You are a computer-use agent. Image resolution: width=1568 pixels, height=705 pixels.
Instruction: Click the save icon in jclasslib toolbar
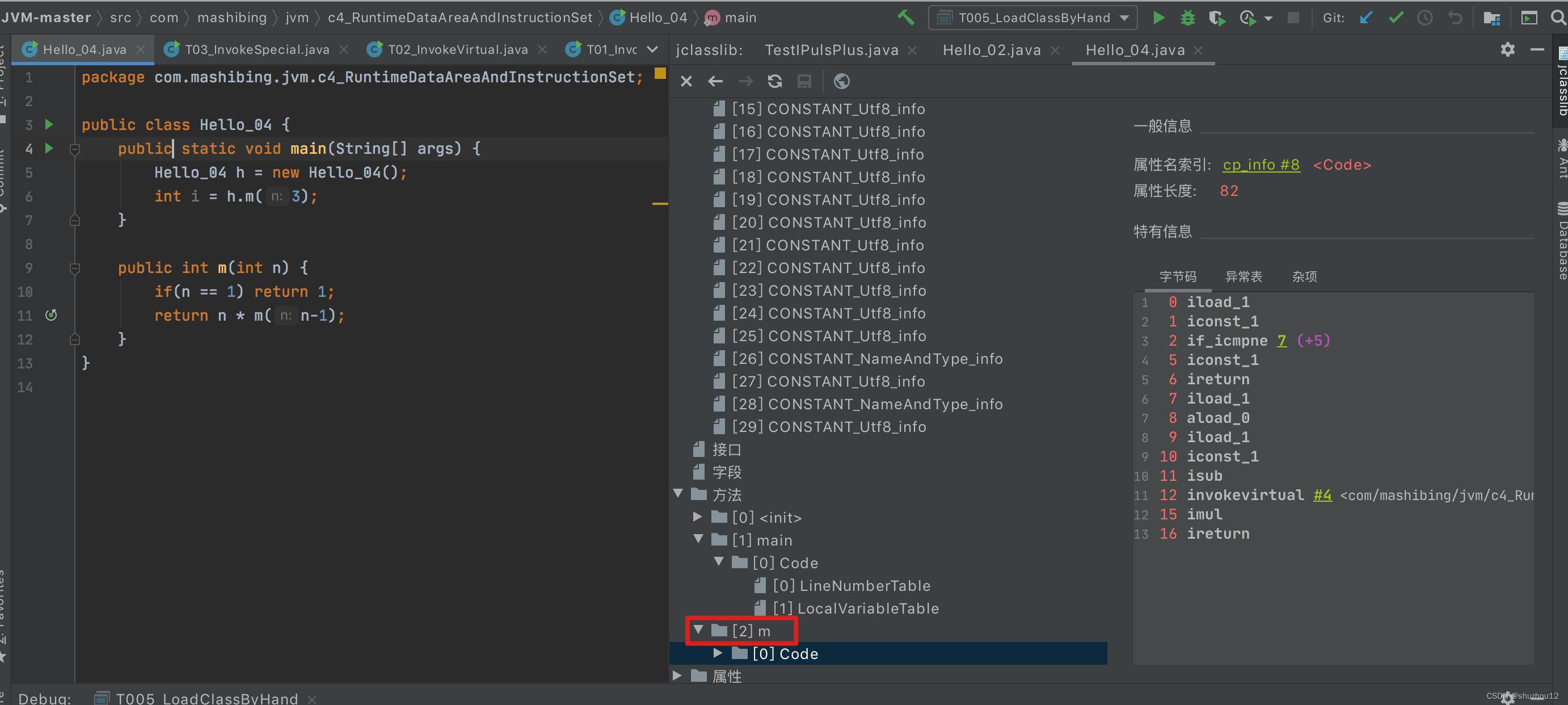[x=804, y=81]
